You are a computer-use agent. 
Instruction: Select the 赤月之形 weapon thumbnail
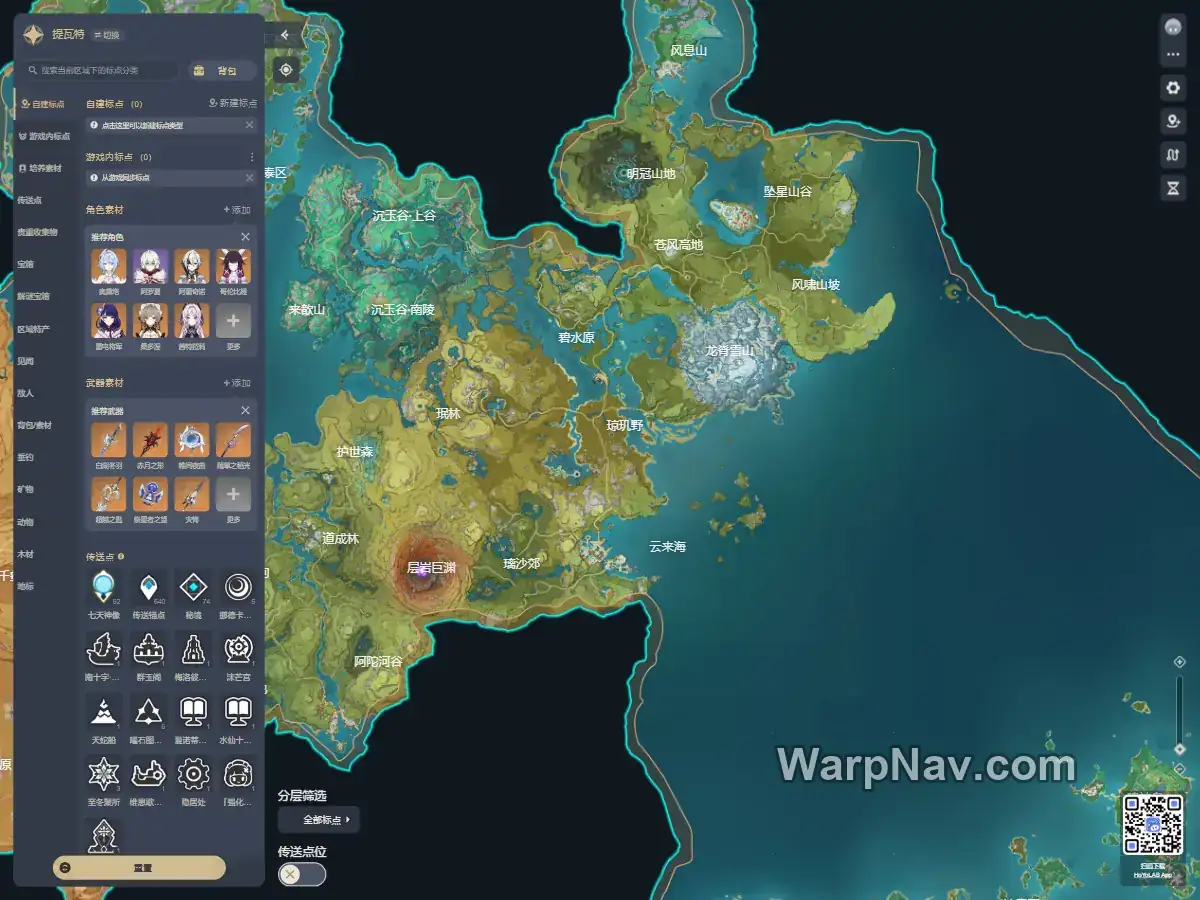[x=150, y=439]
